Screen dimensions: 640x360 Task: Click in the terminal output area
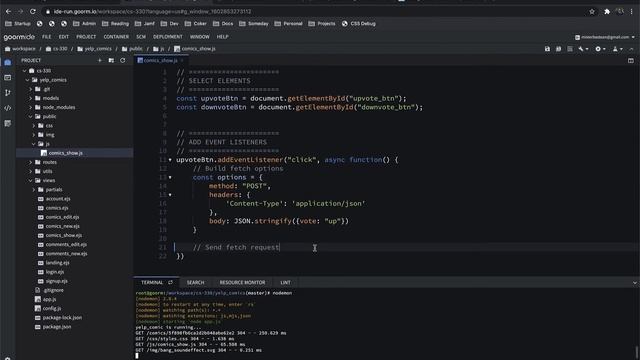384,324
